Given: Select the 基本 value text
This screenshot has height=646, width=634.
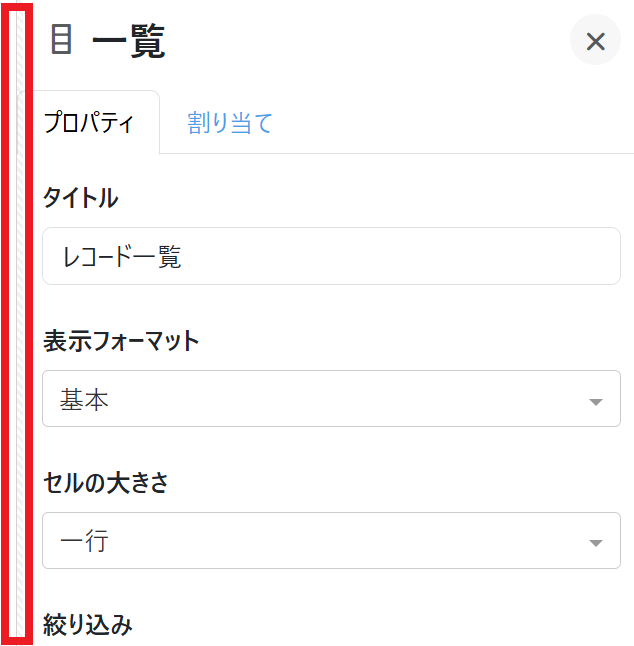Looking at the screenshot, I should pos(85,400).
